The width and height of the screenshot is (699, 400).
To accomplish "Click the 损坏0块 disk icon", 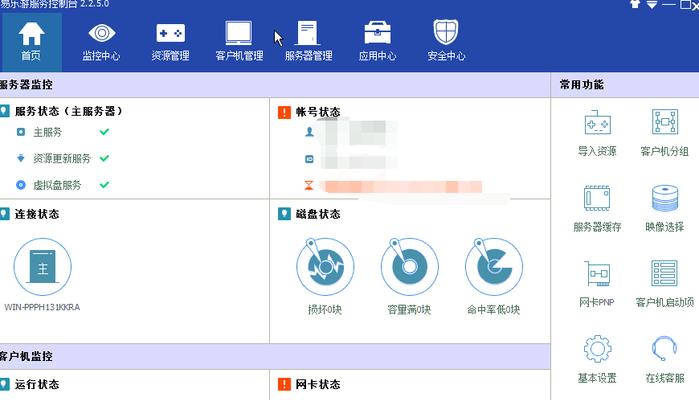I will click(x=325, y=267).
